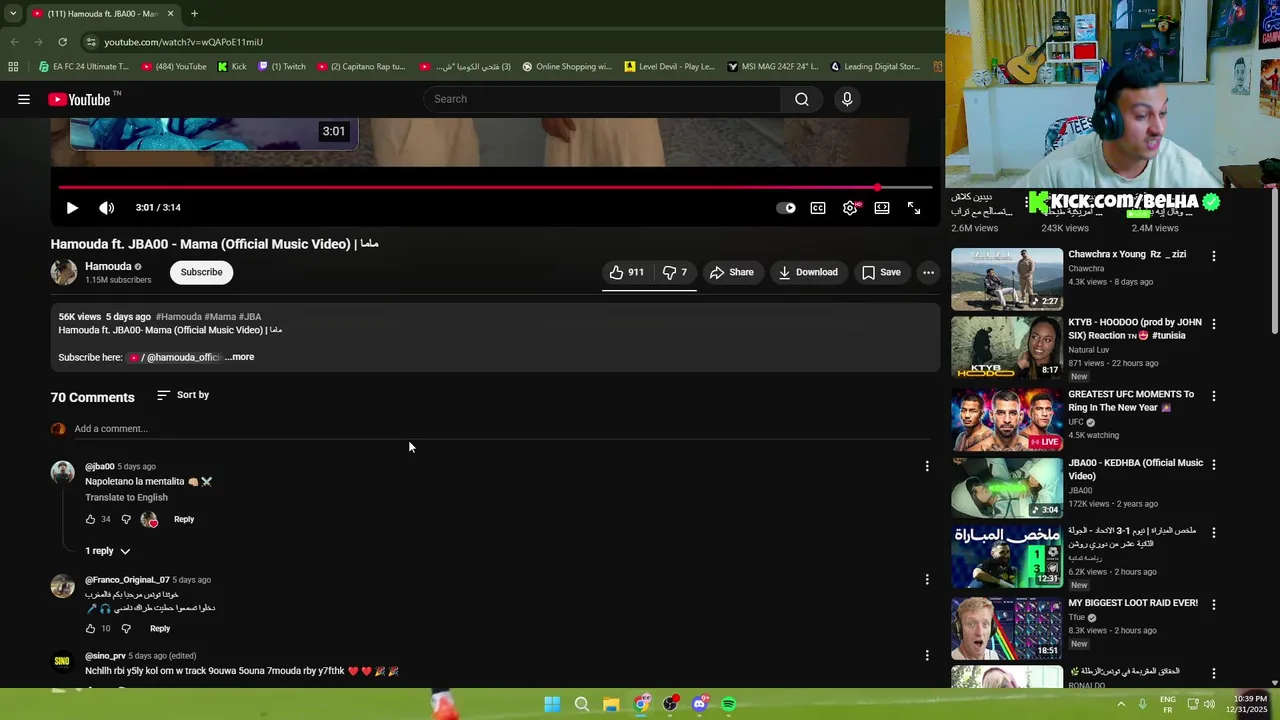Reply to the @jba00 comment
This screenshot has width=1280, height=720.
pos(184,519)
